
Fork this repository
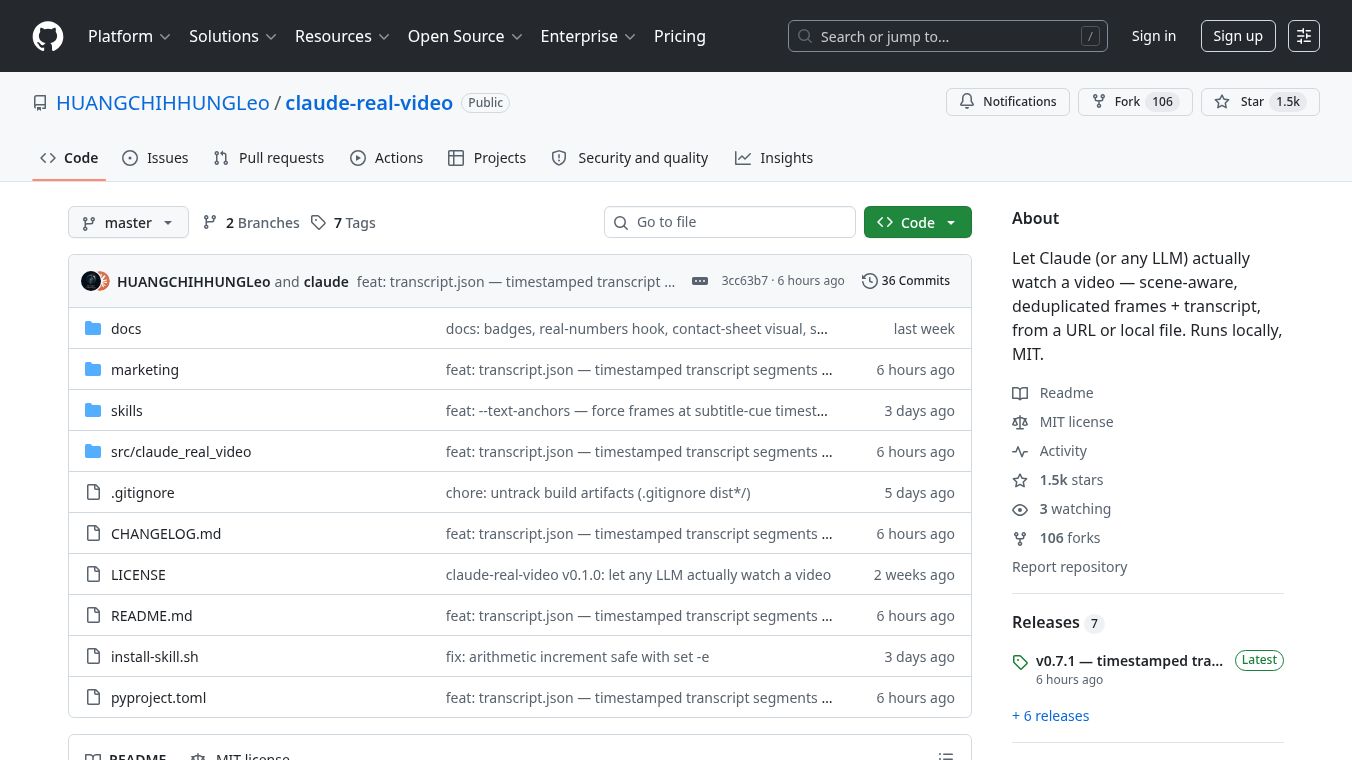(x=1135, y=102)
